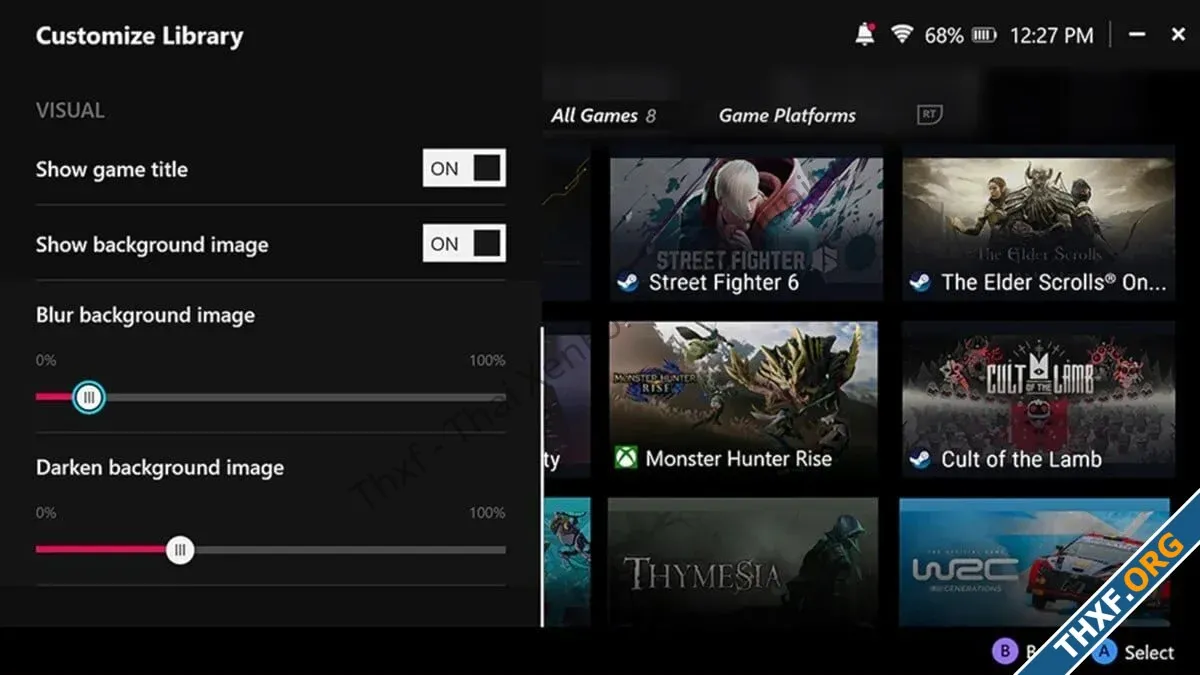Click the RT trigger icon beside Game Platforms

930,115
